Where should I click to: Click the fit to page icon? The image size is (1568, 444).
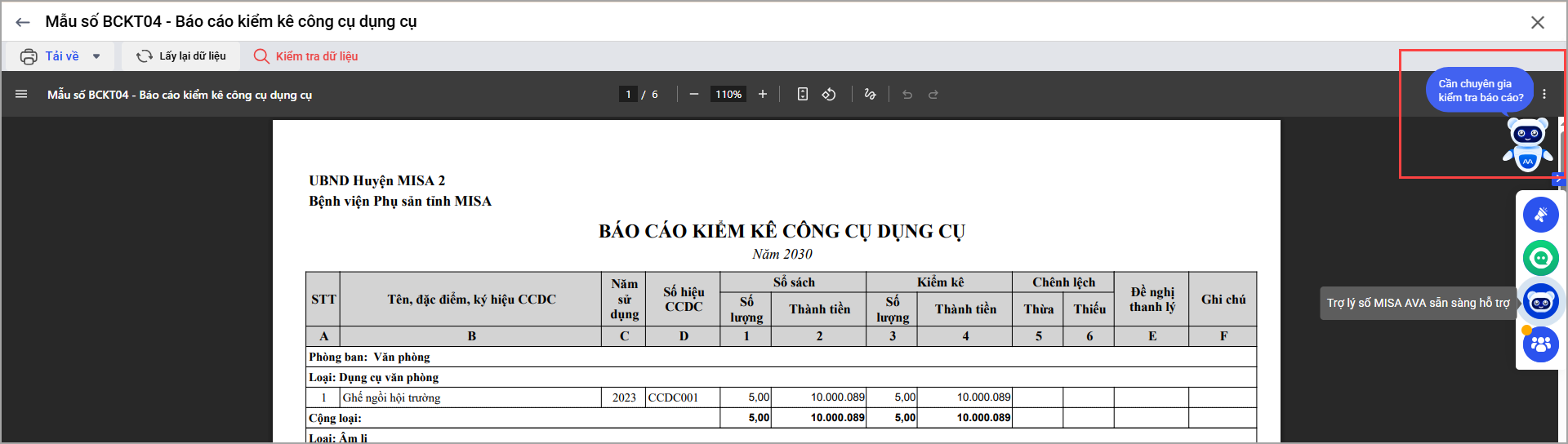pos(803,95)
